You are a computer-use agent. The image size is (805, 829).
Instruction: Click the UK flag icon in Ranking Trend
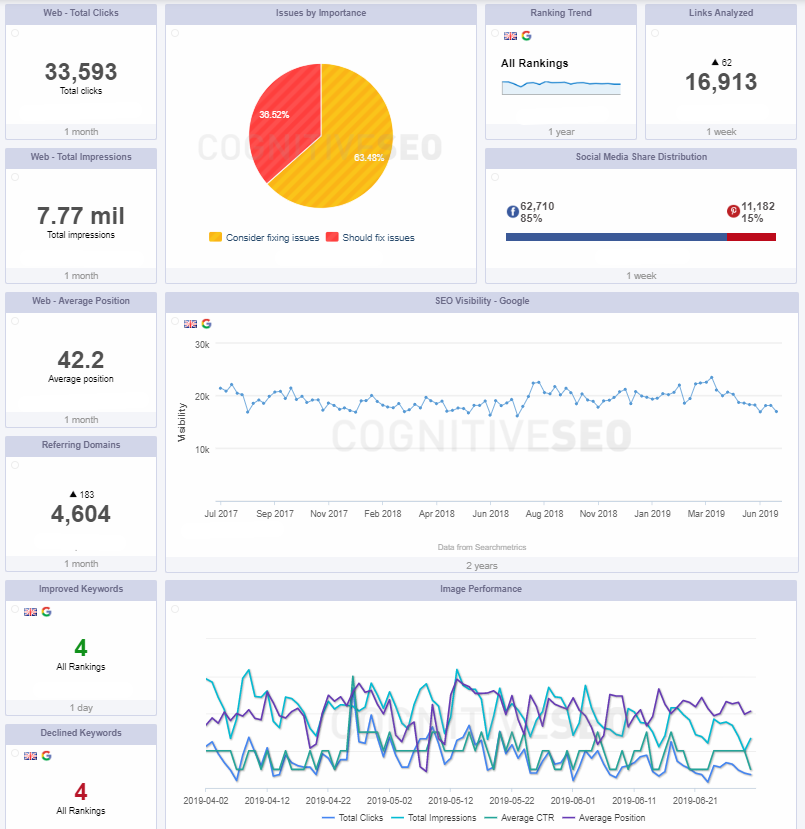[x=510, y=35]
